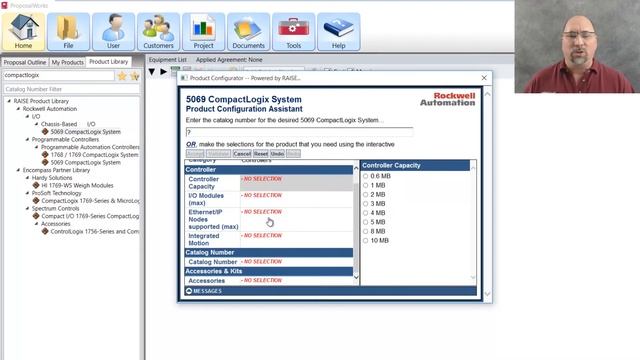Select 0.6 MB controller capacity

(365, 176)
